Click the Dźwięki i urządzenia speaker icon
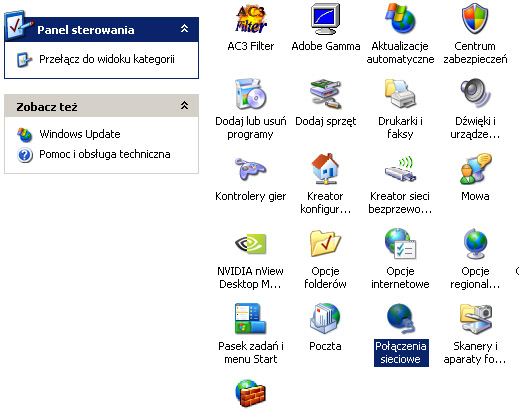519x410 pixels. [475, 94]
